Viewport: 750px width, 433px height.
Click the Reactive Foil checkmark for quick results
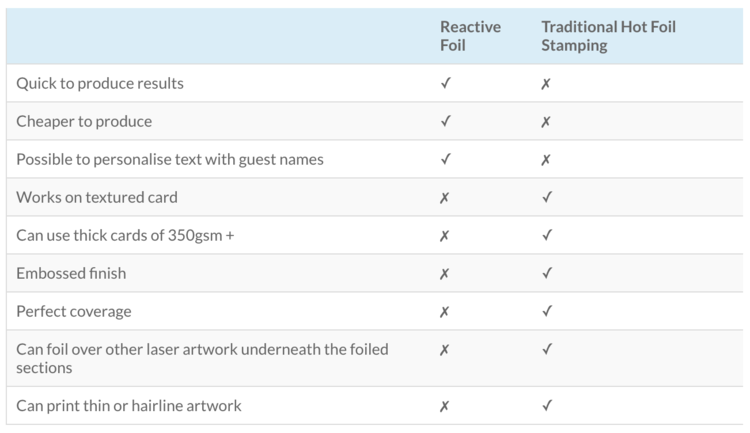(445, 84)
